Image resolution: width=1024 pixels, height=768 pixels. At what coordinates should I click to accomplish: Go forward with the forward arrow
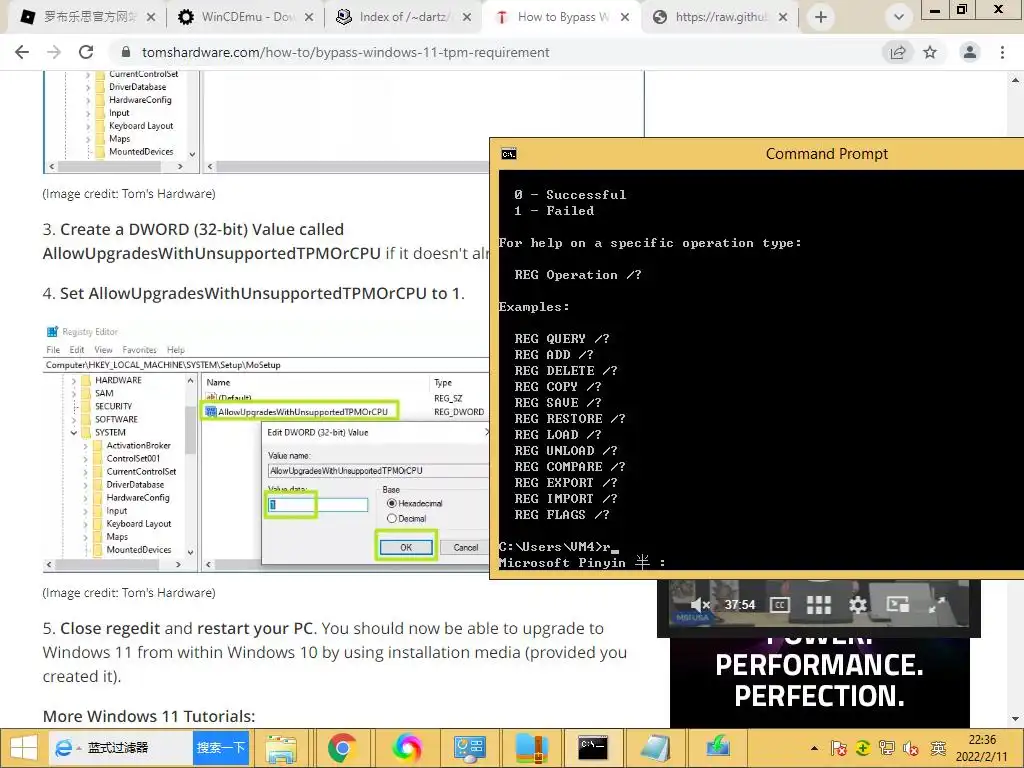pyautogui.click(x=54, y=52)
